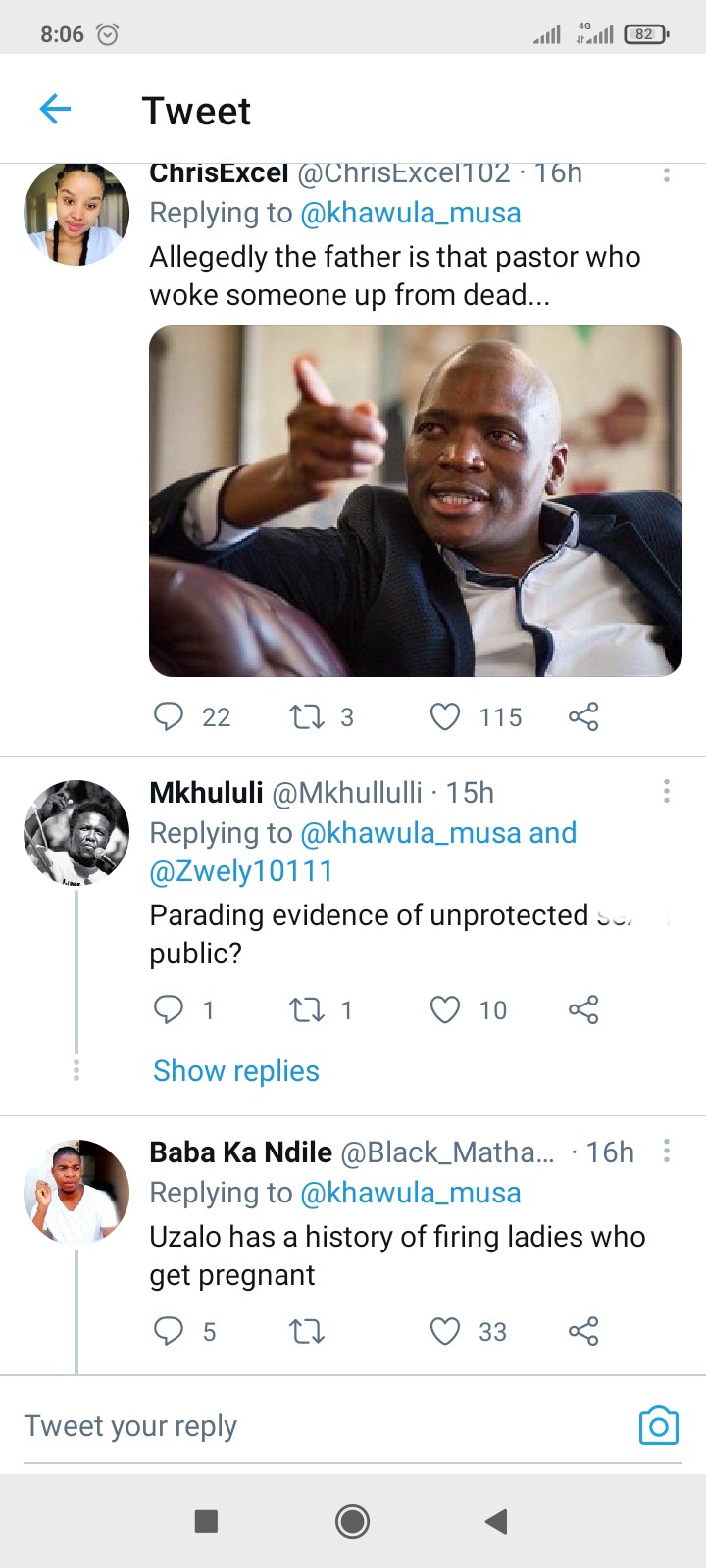Open overflow menu on Mkhululi's tweet

pyautogui.click(x=666, y=791)
